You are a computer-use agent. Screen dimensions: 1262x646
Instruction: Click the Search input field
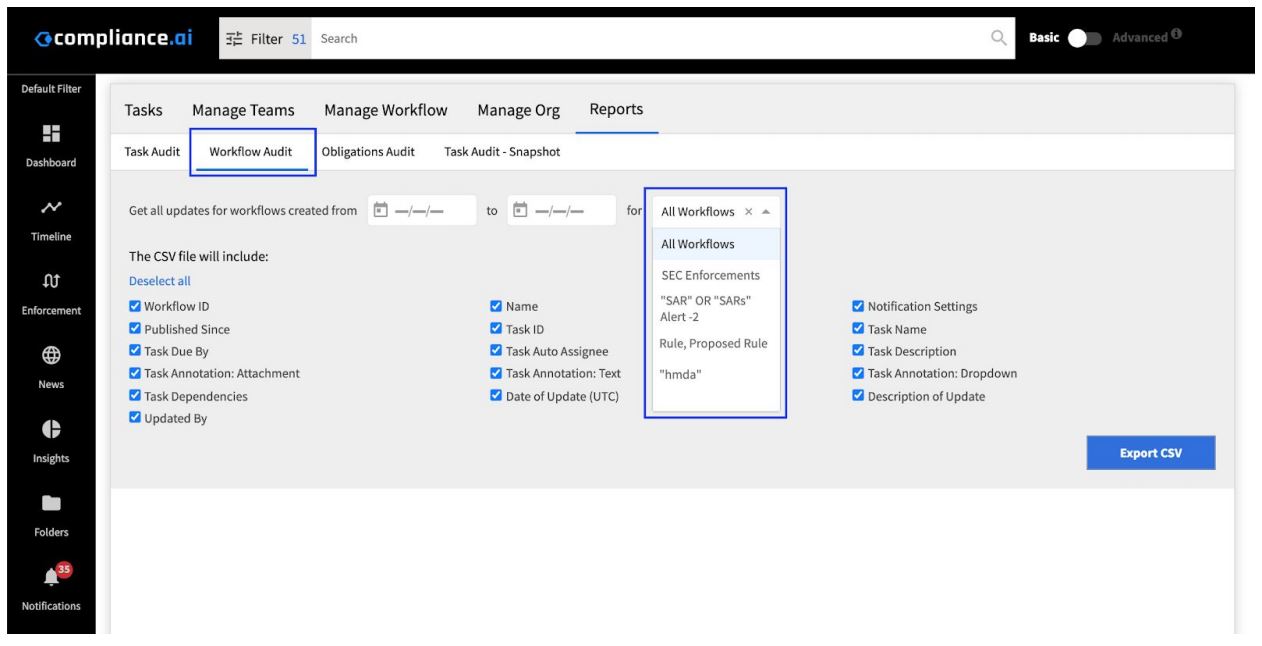pyautogui.click(x=650, y=38)
